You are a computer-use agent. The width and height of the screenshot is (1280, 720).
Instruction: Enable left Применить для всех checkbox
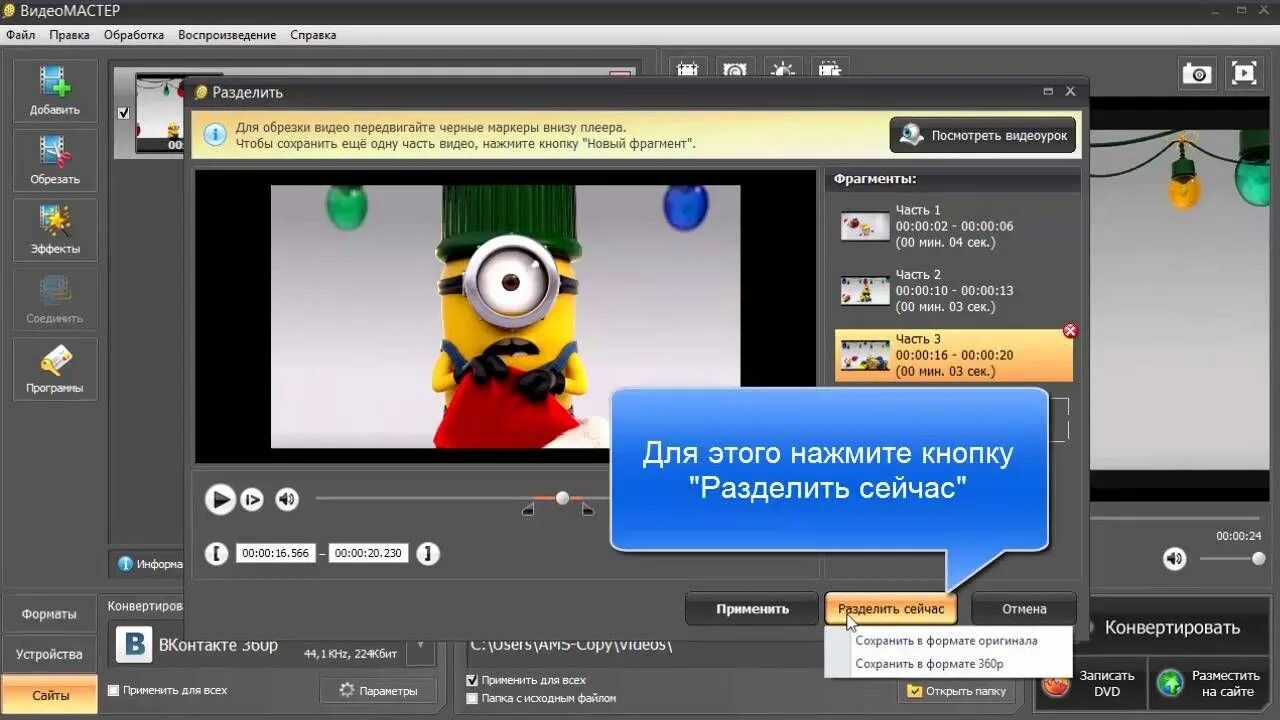113,690
